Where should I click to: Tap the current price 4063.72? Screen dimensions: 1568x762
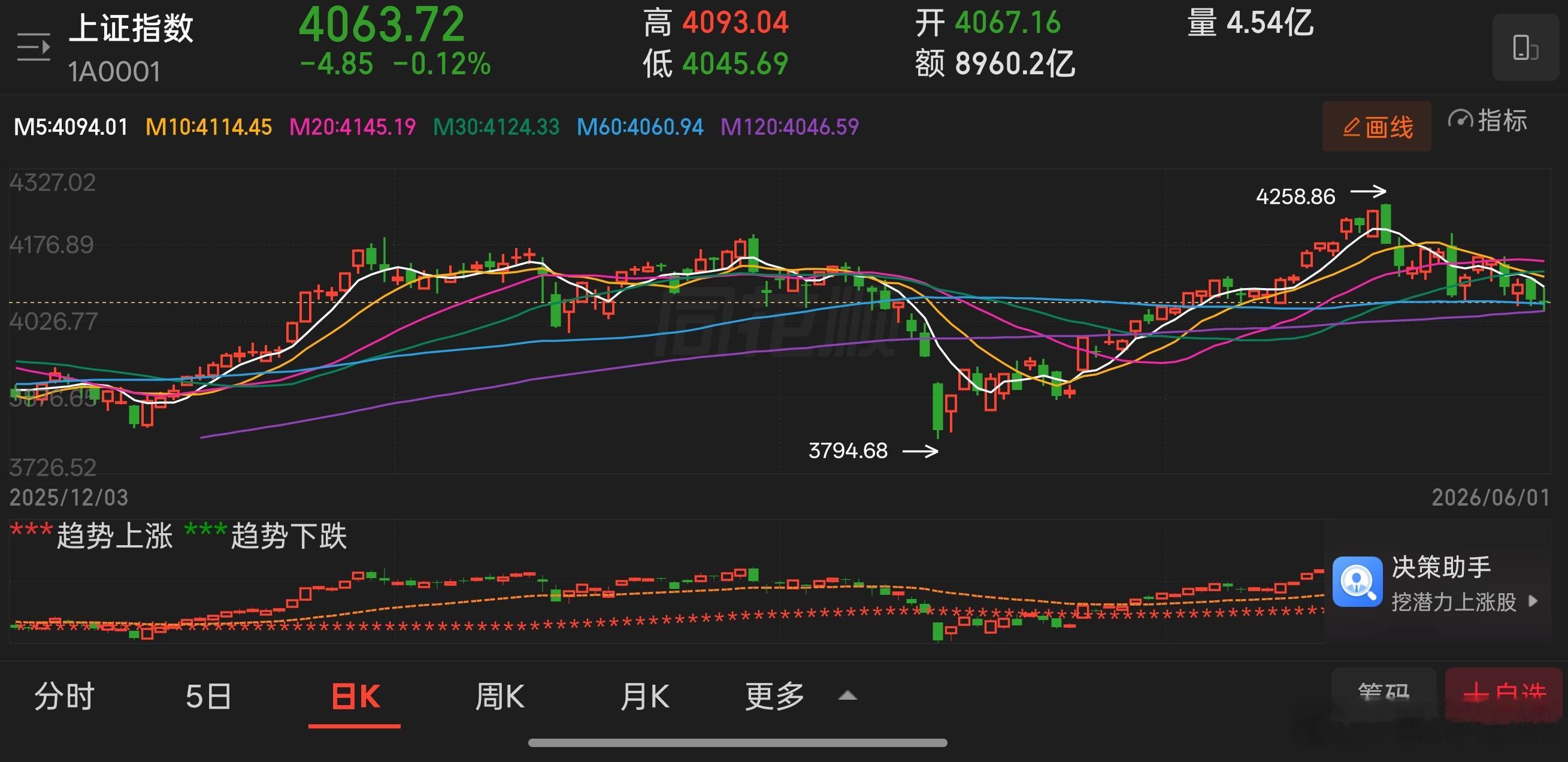(x=382, y=25)
